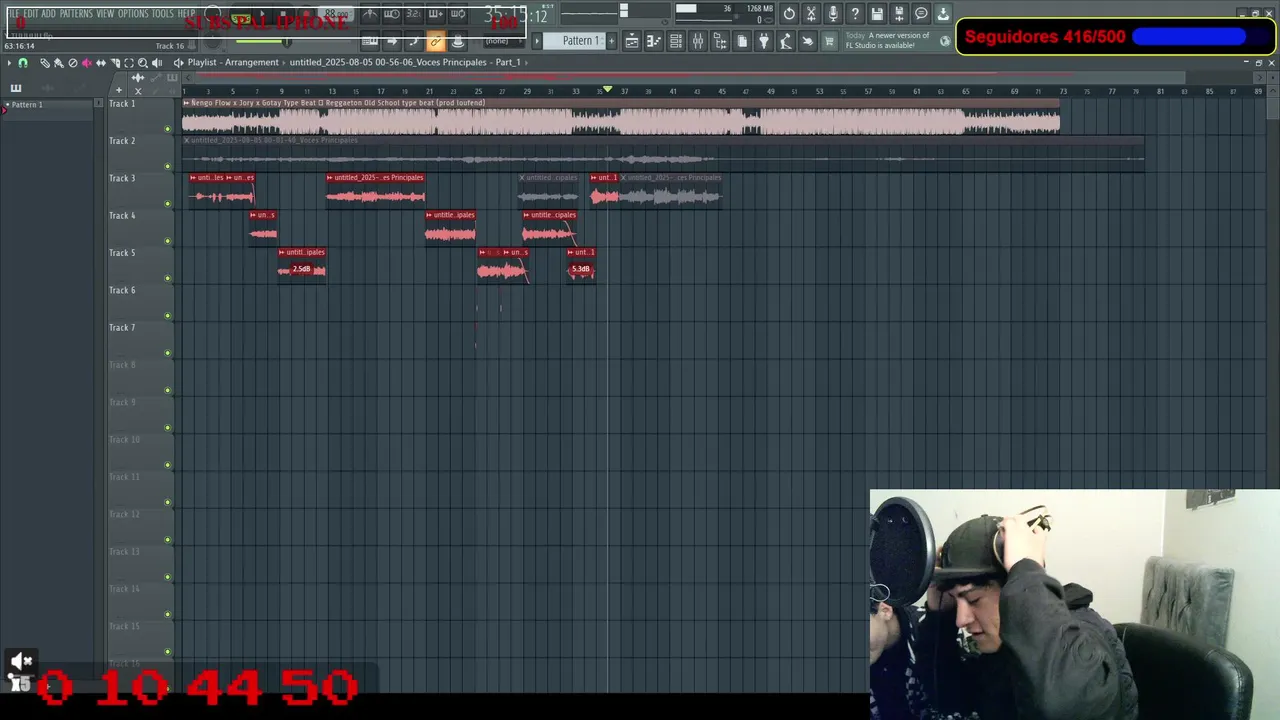Open the Rengo Flow beat clip menu

click(x=187, y=103)
